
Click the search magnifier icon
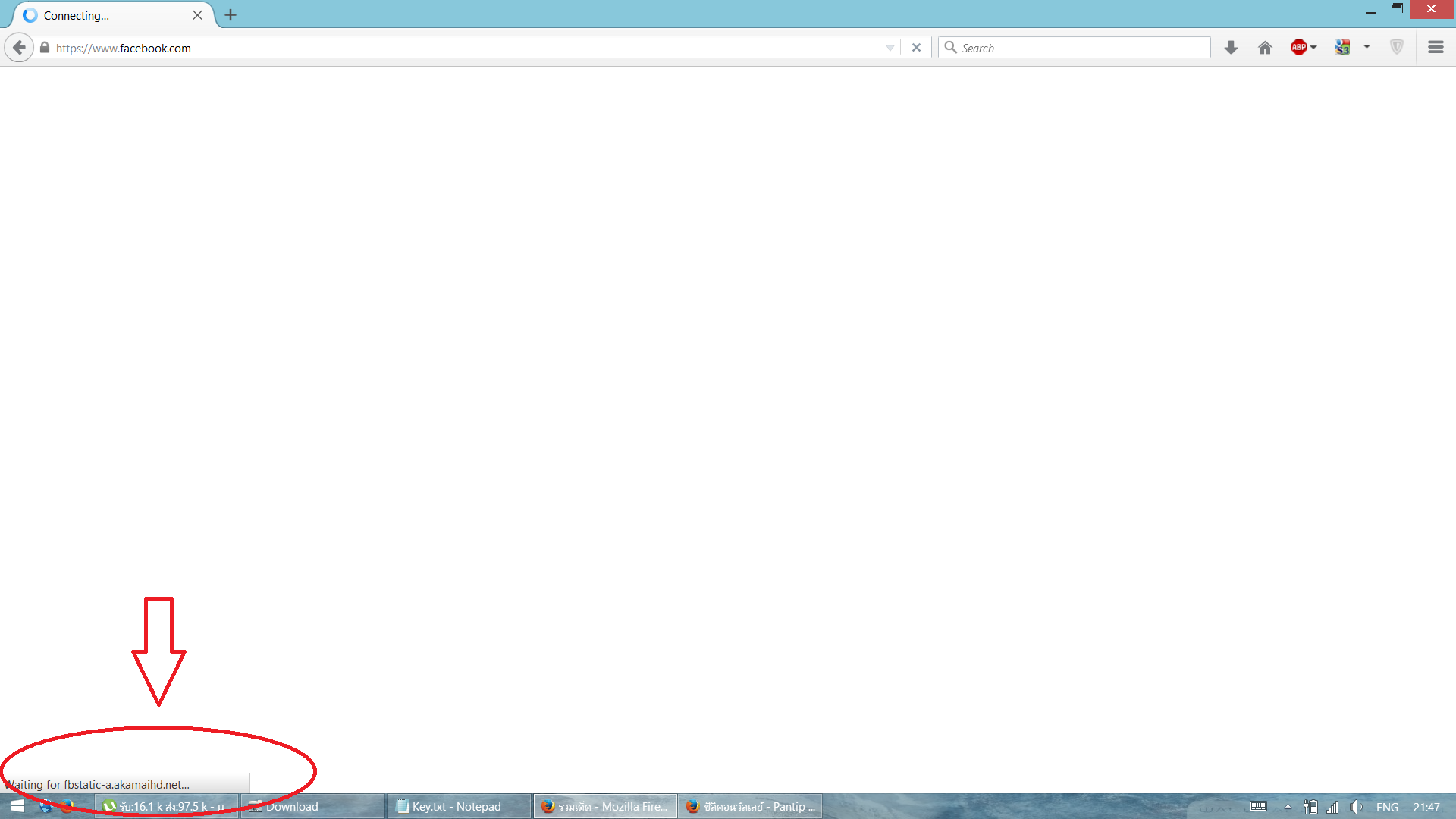(950, 47)
